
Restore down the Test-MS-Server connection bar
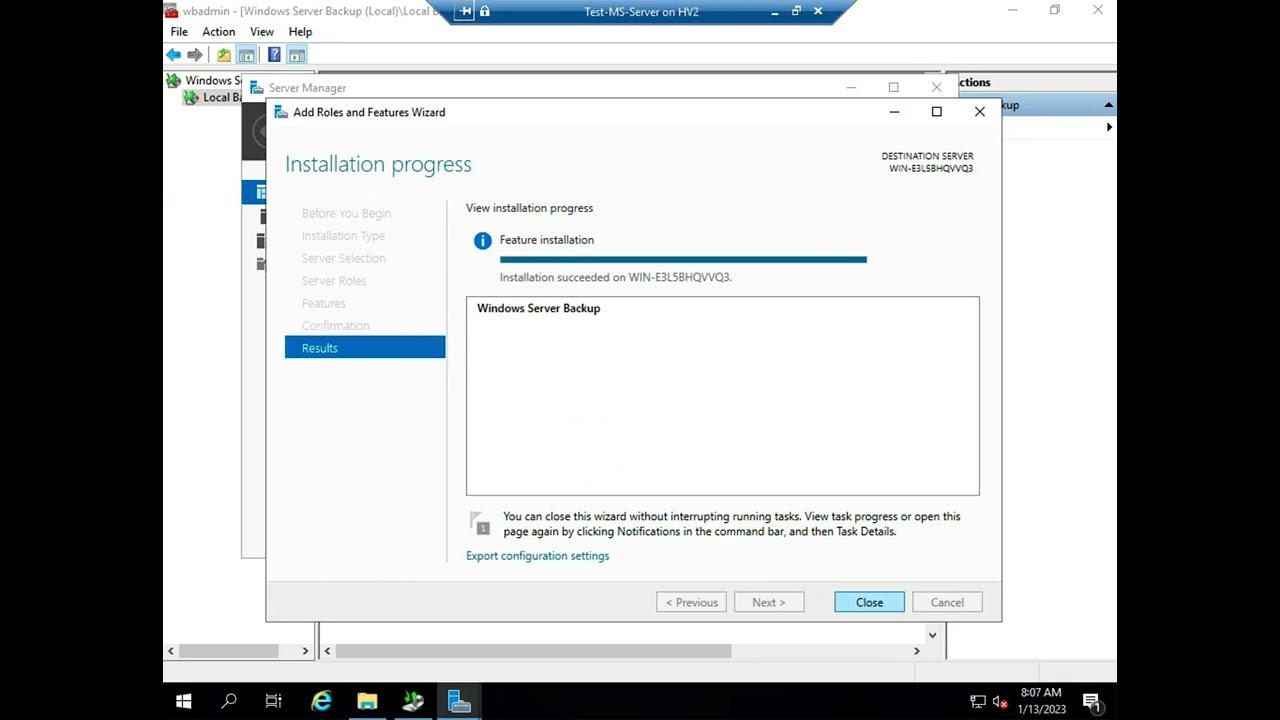[796, 11]
